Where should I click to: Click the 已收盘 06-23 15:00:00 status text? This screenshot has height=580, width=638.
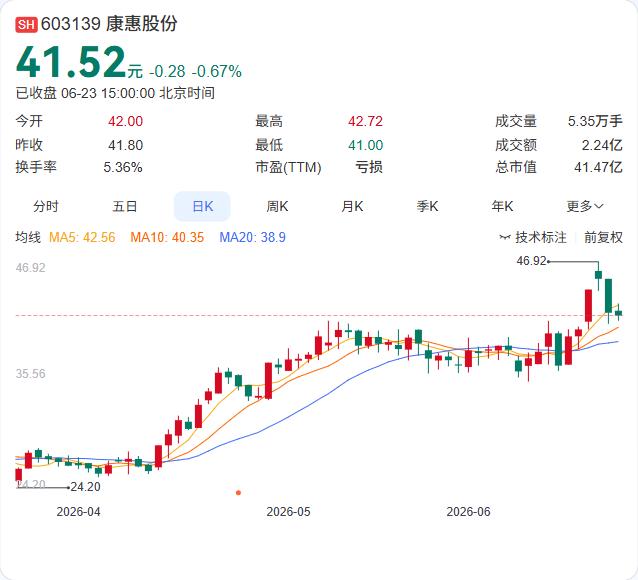coord(115,93)
